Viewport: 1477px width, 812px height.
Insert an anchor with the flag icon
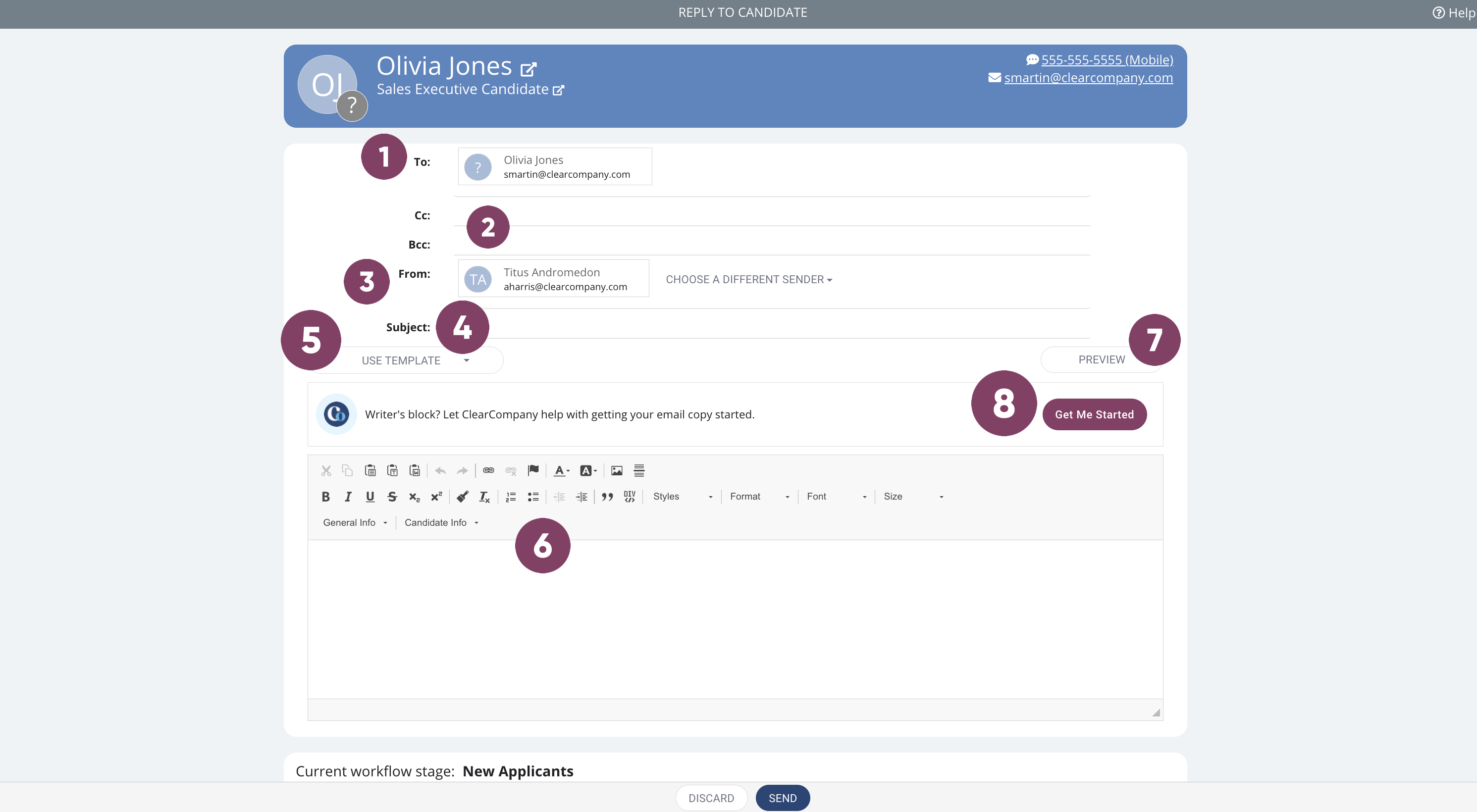[x=533, y=470]
